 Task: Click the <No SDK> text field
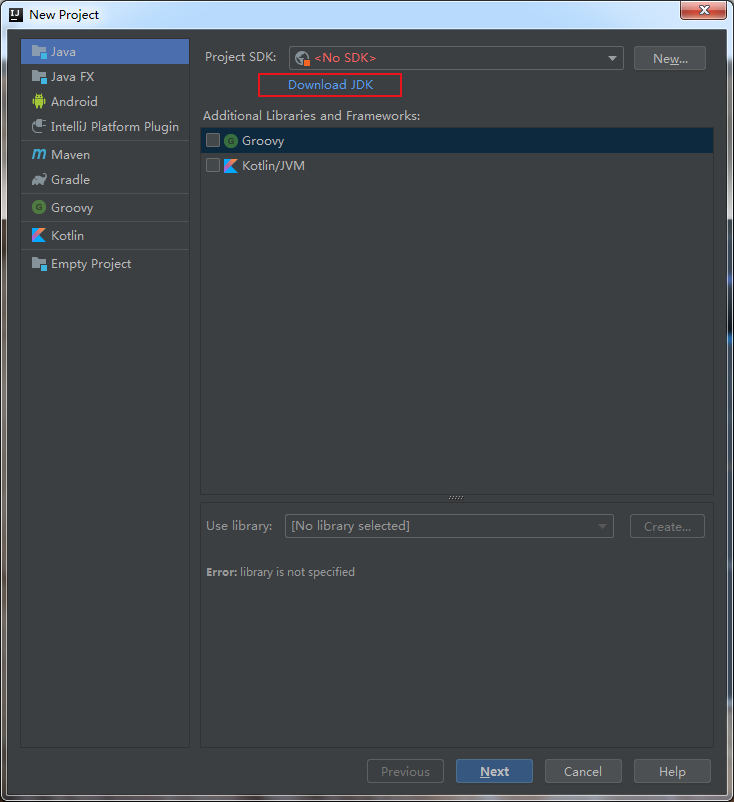tap(345, 58)
